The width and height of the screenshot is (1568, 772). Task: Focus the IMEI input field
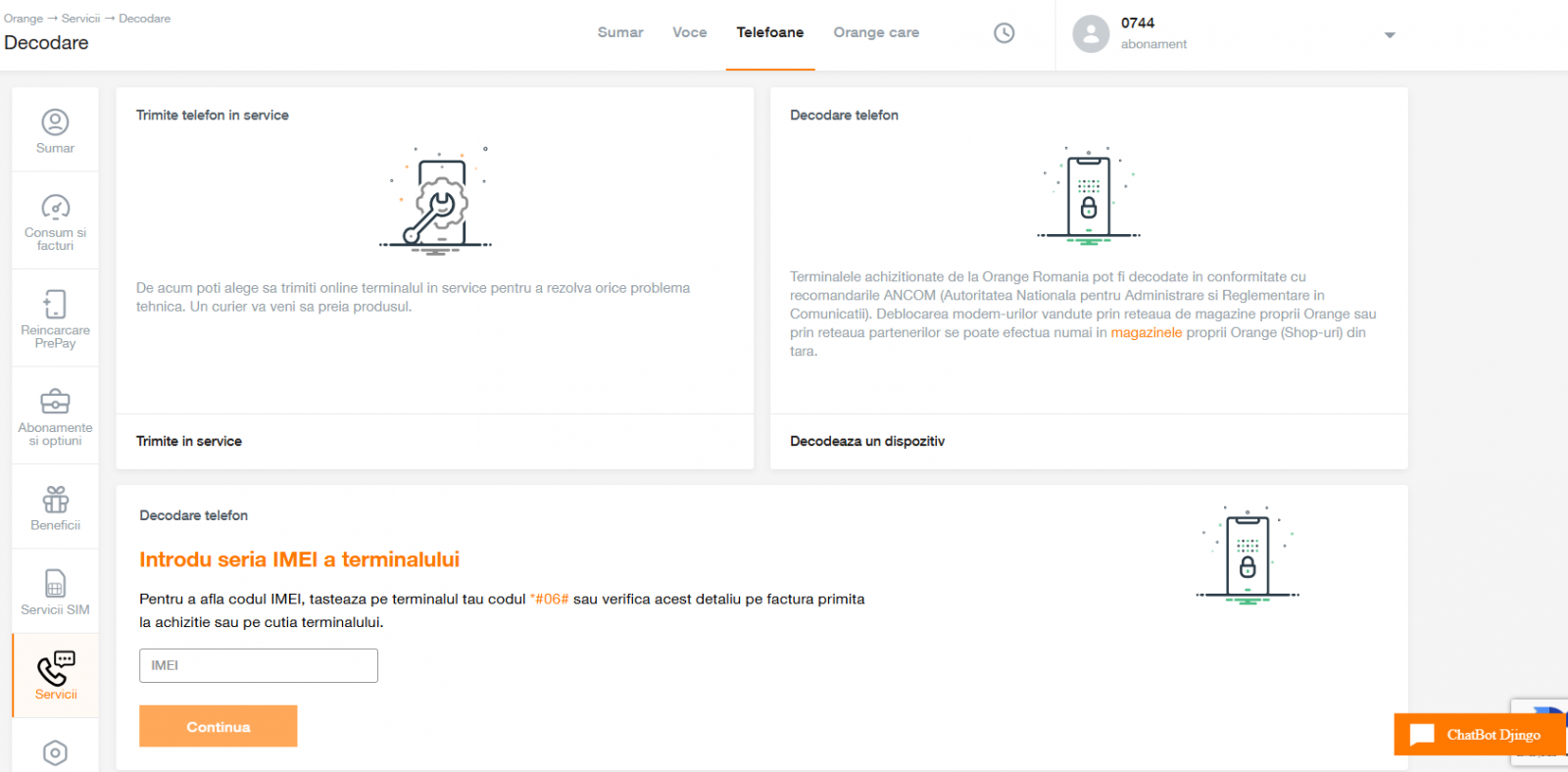pyautogui.click(x=259, y=665)
